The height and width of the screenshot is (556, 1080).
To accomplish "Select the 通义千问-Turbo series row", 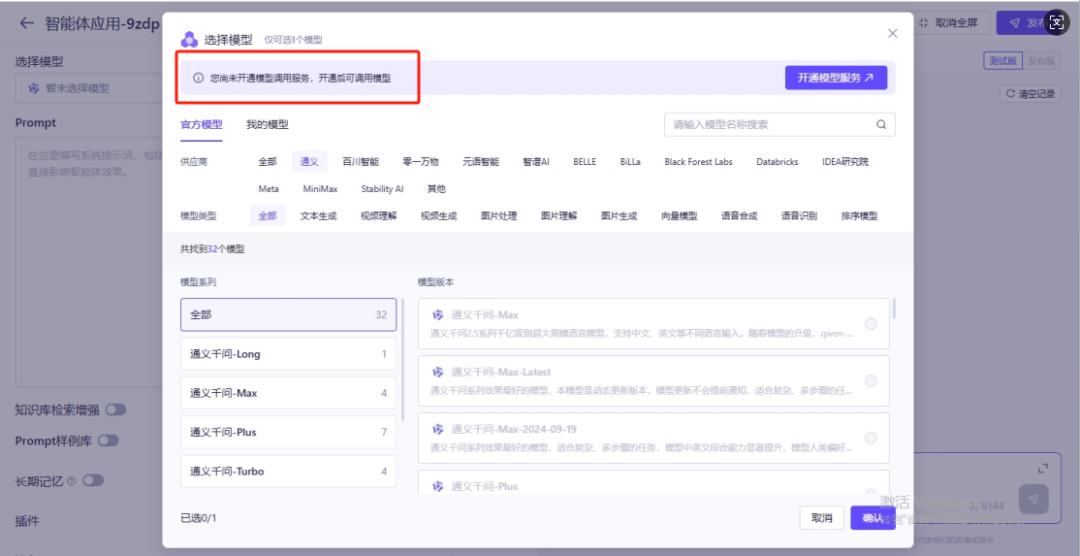I will 288,471.
